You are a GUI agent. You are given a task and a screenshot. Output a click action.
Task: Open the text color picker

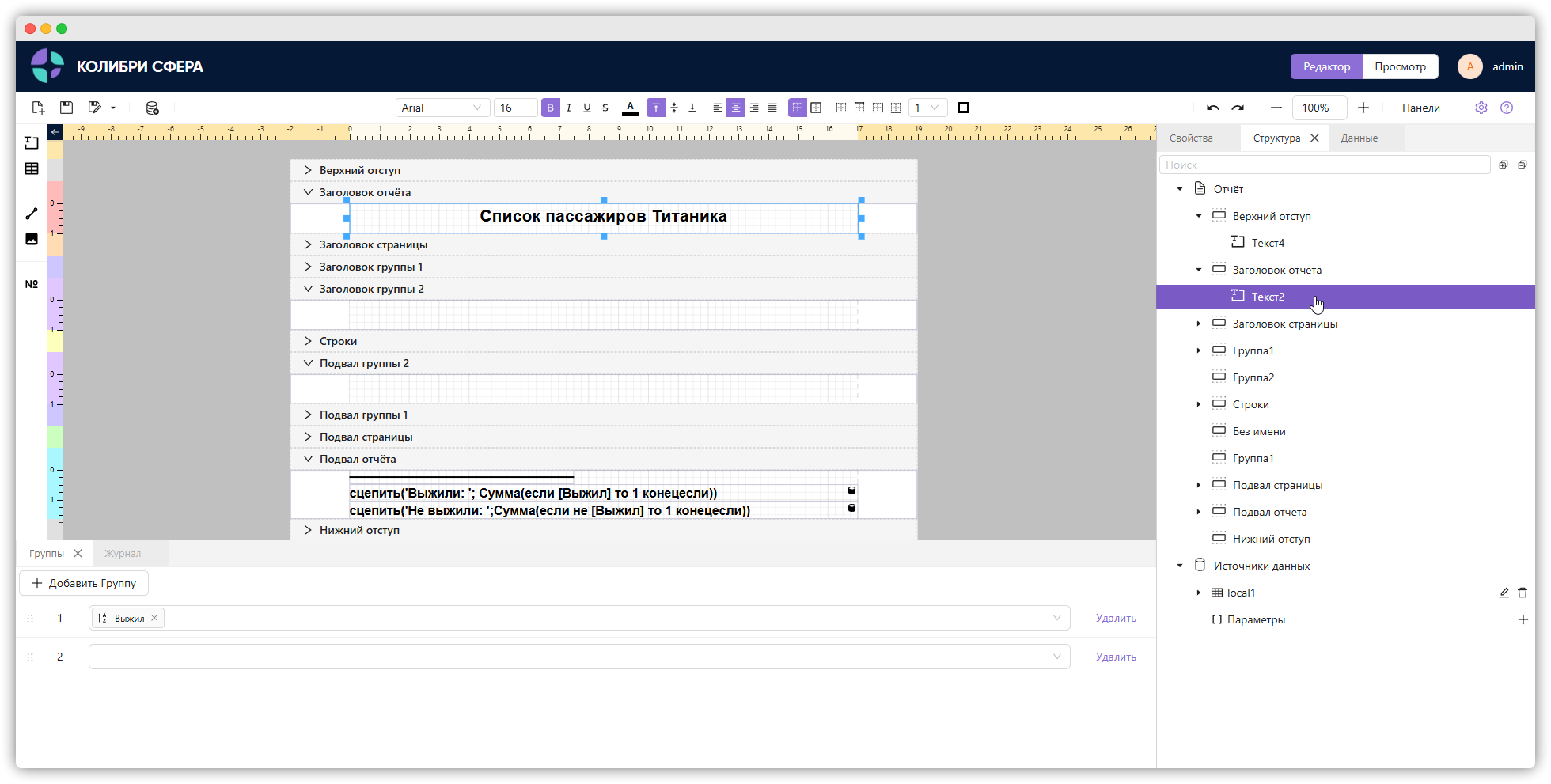point(631,108)
